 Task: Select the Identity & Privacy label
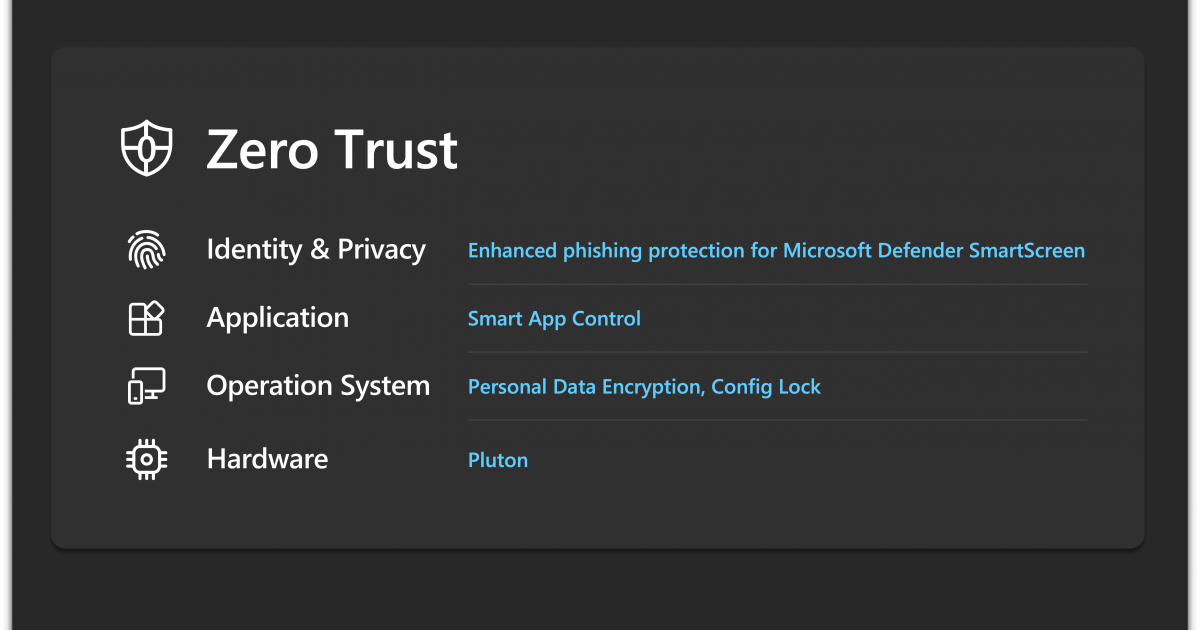316,250
